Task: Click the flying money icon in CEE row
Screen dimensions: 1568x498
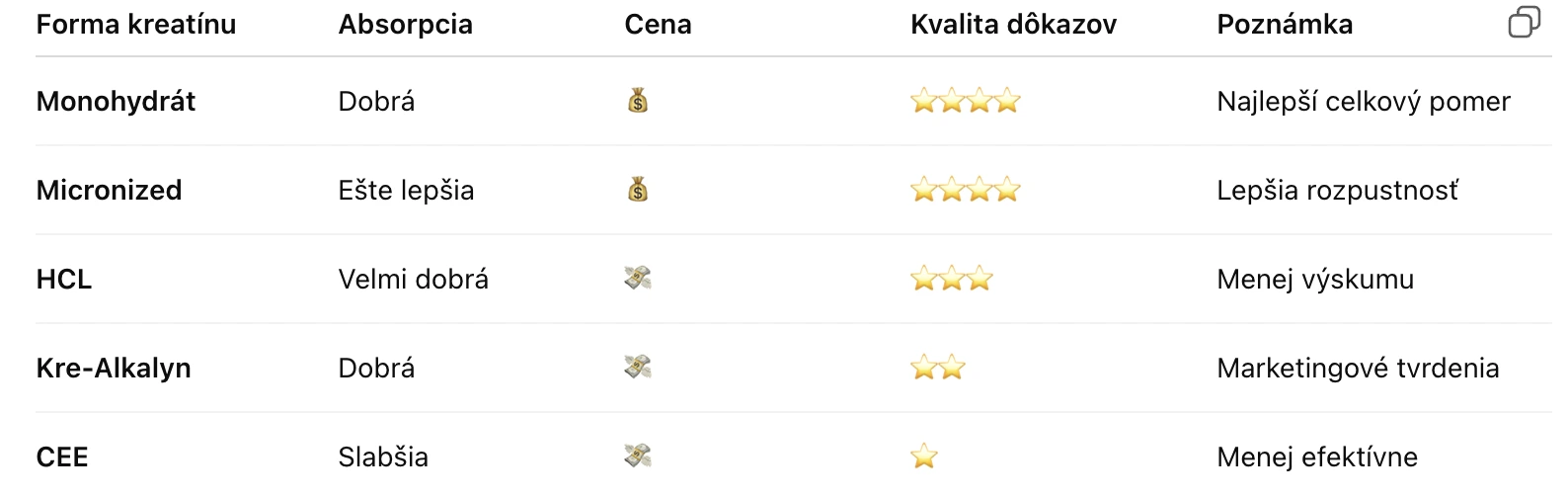Action: click(x=638, y=456)
